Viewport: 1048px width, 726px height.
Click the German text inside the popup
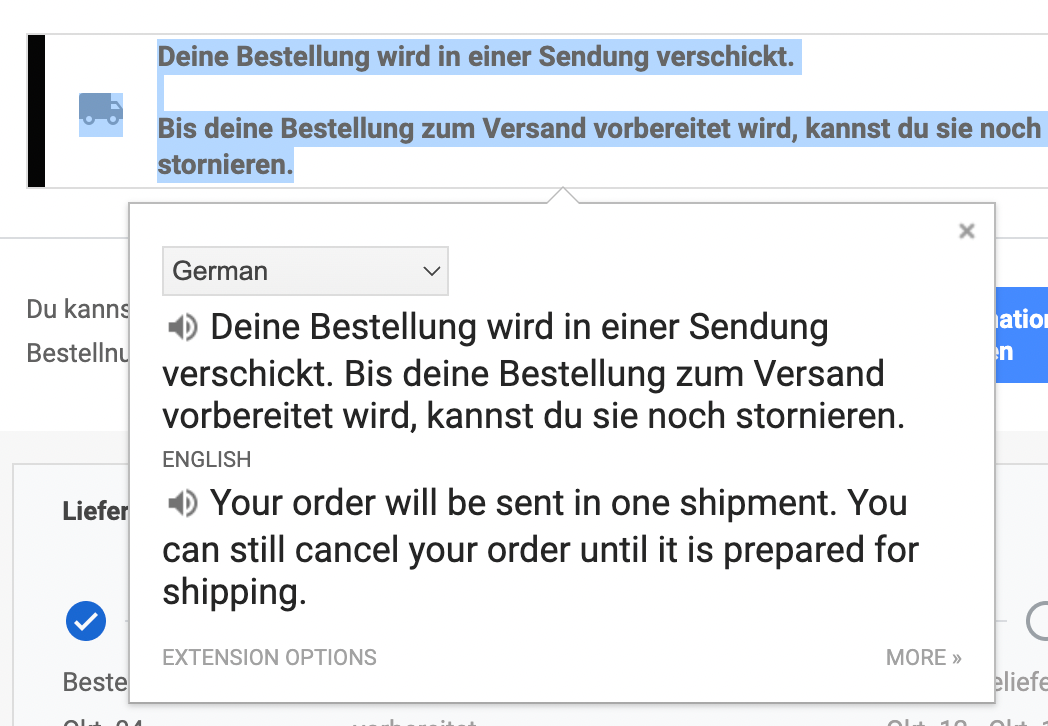pyautogui.click(x=533, y=372)
